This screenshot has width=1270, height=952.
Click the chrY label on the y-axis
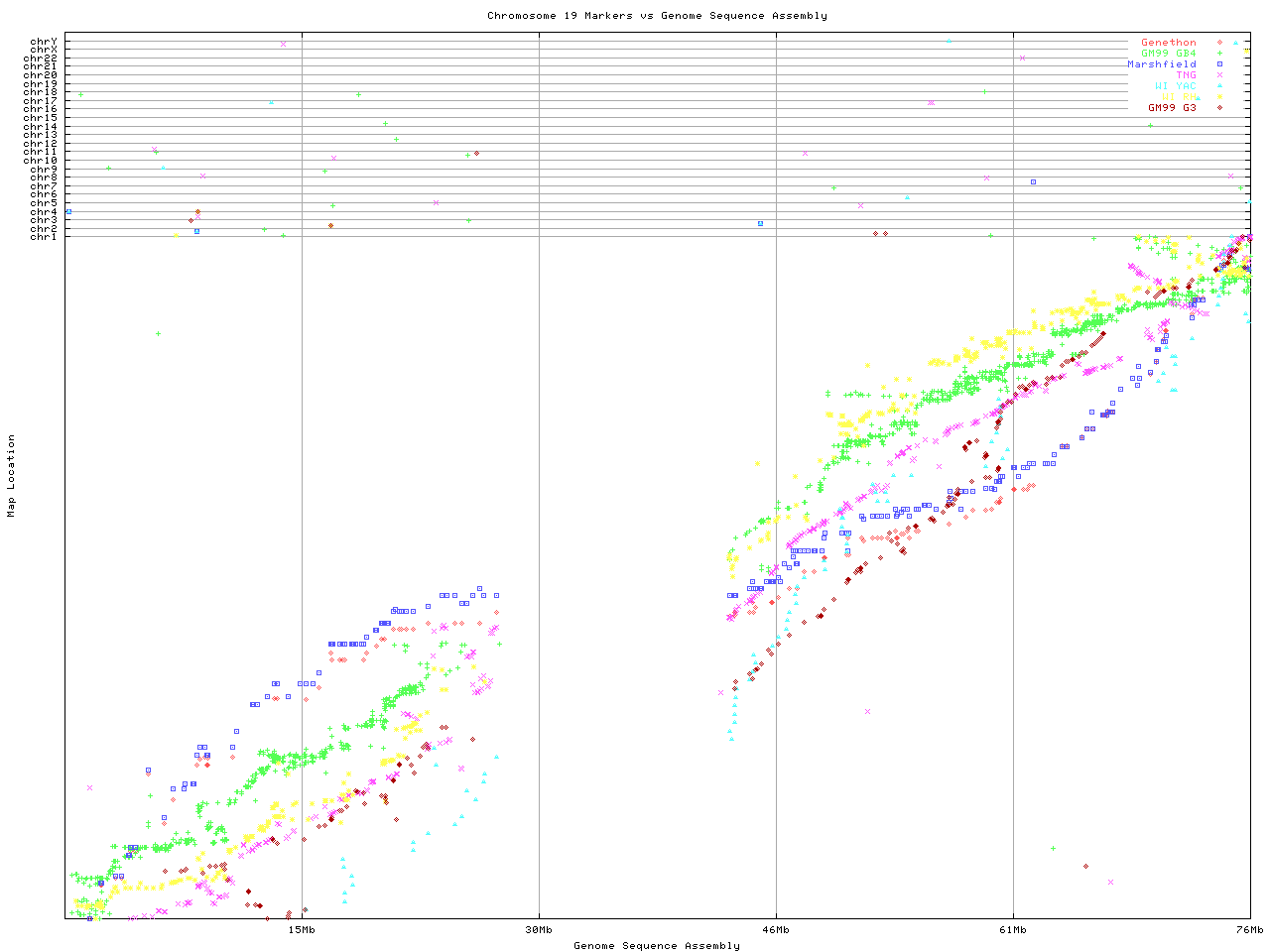44,42
